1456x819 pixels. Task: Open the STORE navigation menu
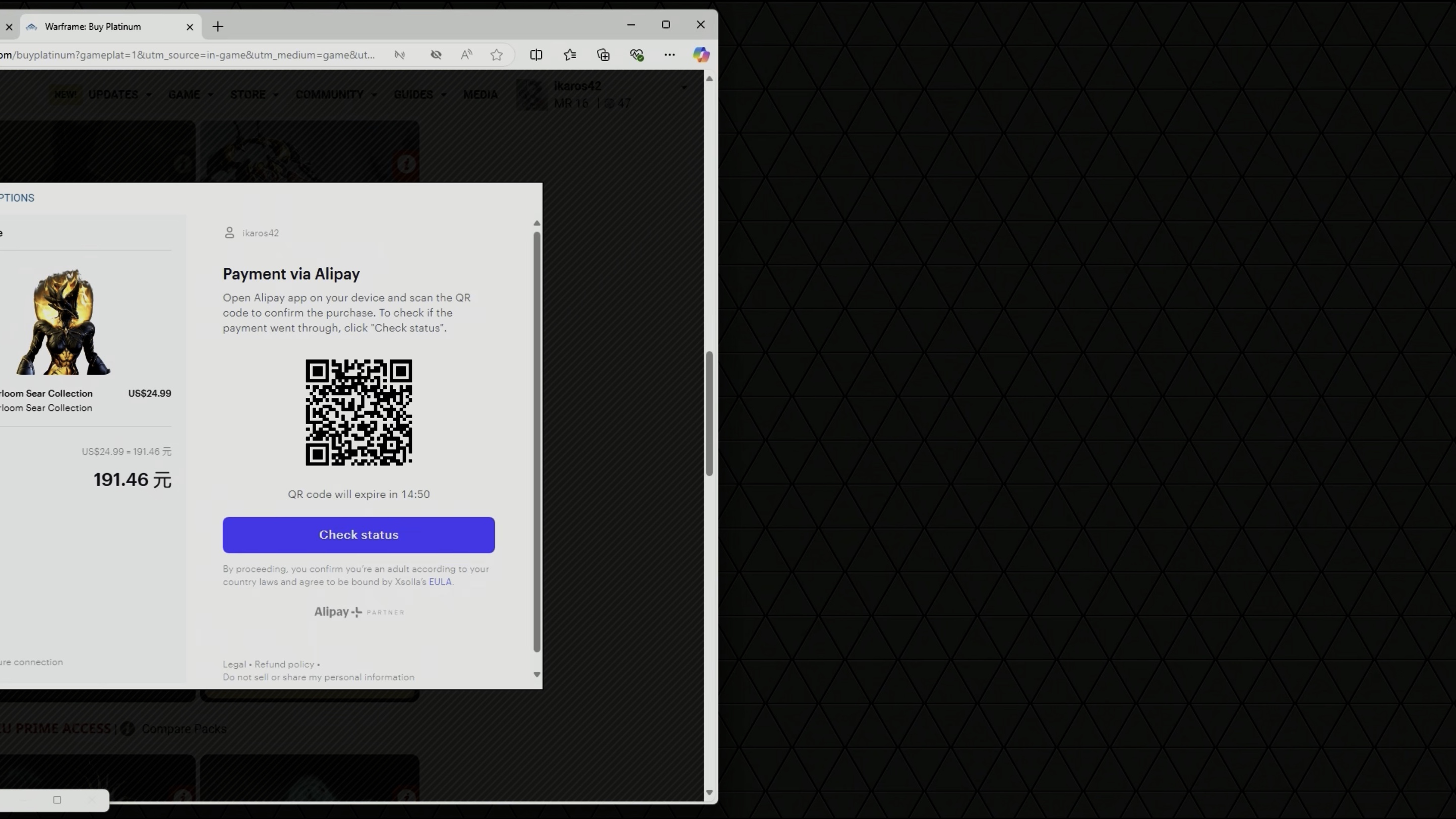[255, 94]
